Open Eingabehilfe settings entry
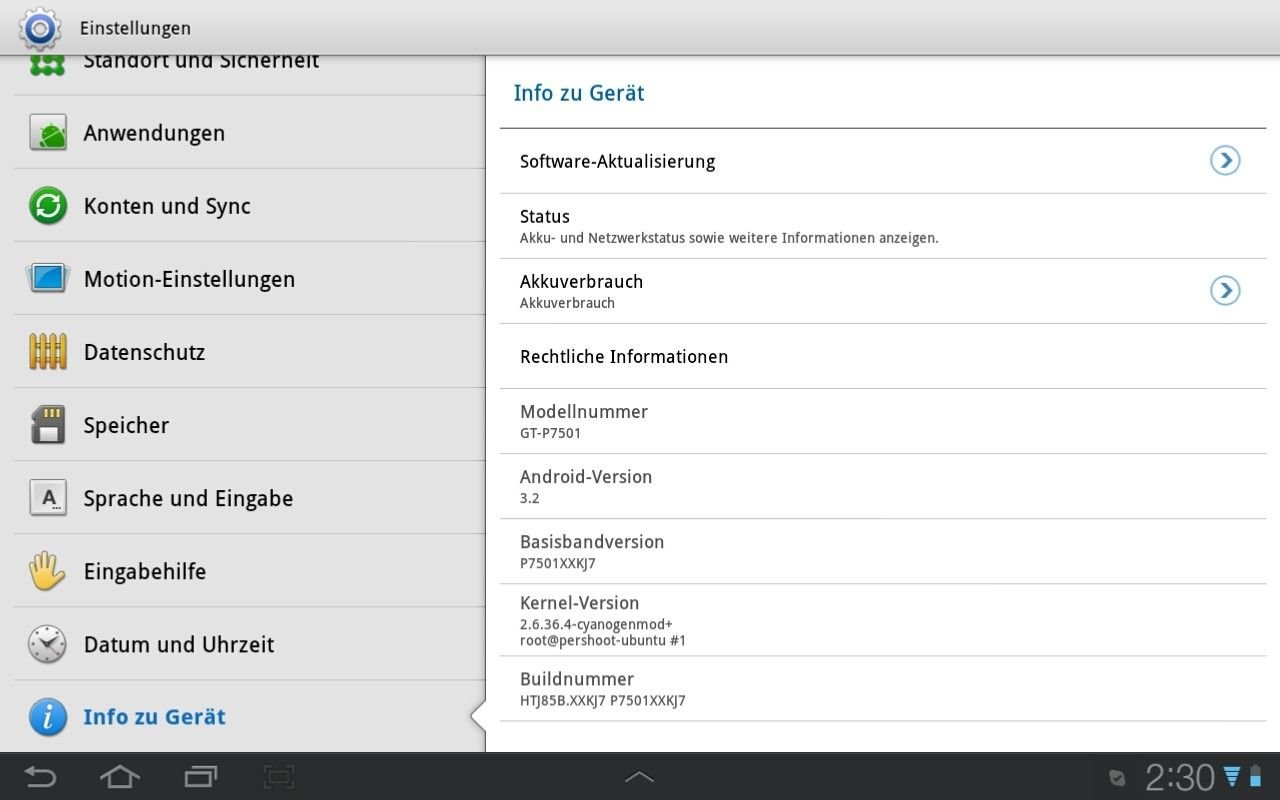The height and width of the screenshot is (800, 1280). click(x=250, y=571)
